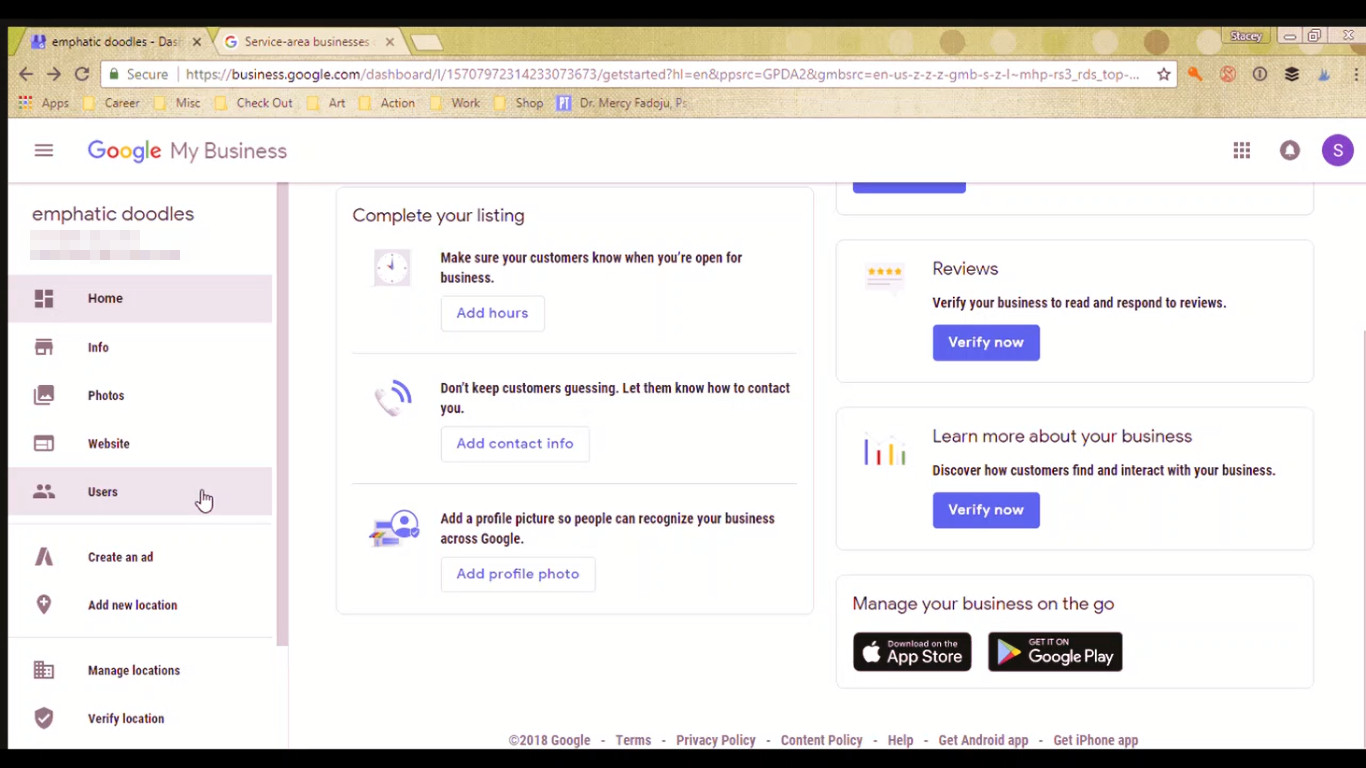Click the profile picture illustration icon
Screen dimensions: 1366x768
[x=395, y=528]
